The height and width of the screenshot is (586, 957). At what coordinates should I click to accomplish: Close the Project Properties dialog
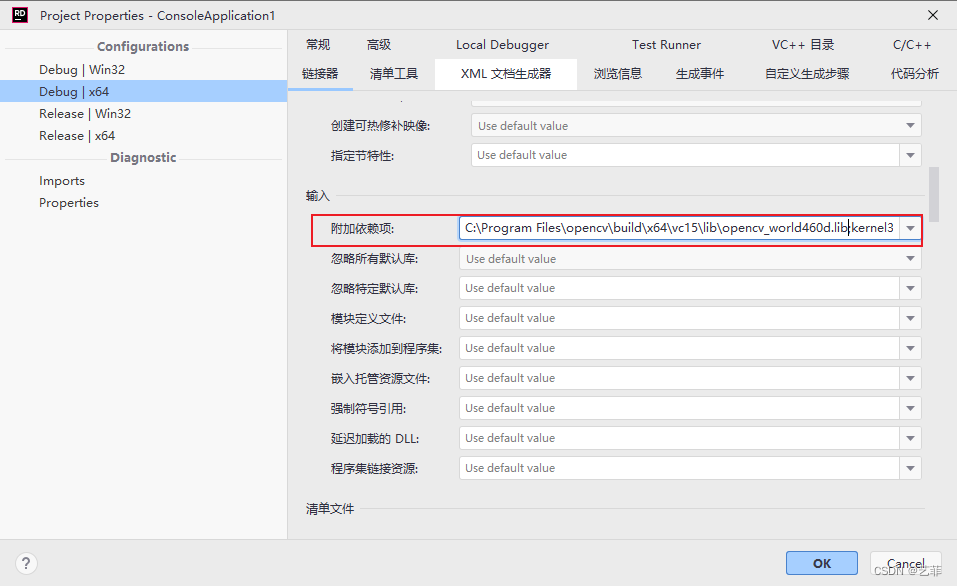[932, 15]
